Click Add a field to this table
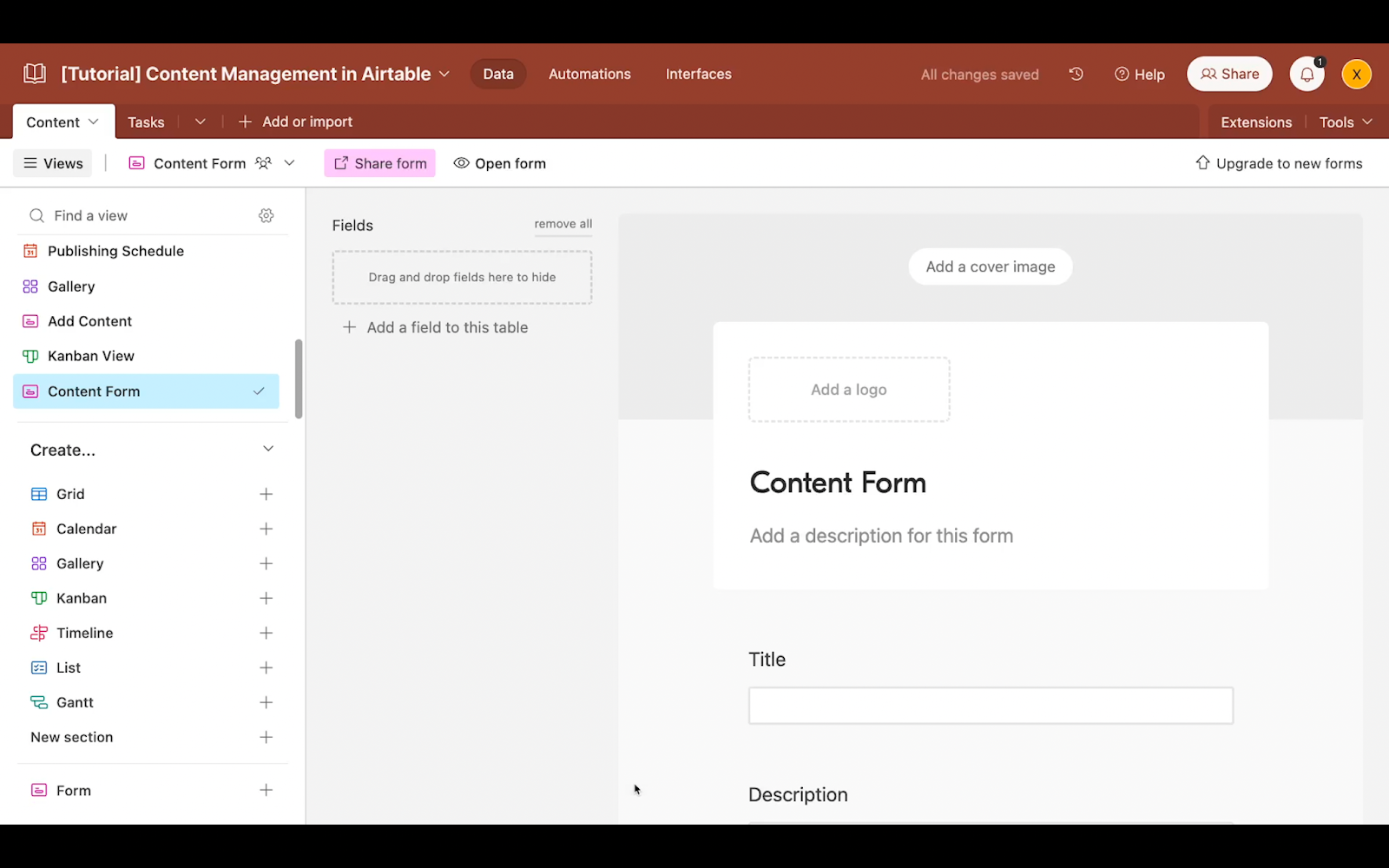1389x868 pixels. tap(436, 327)
